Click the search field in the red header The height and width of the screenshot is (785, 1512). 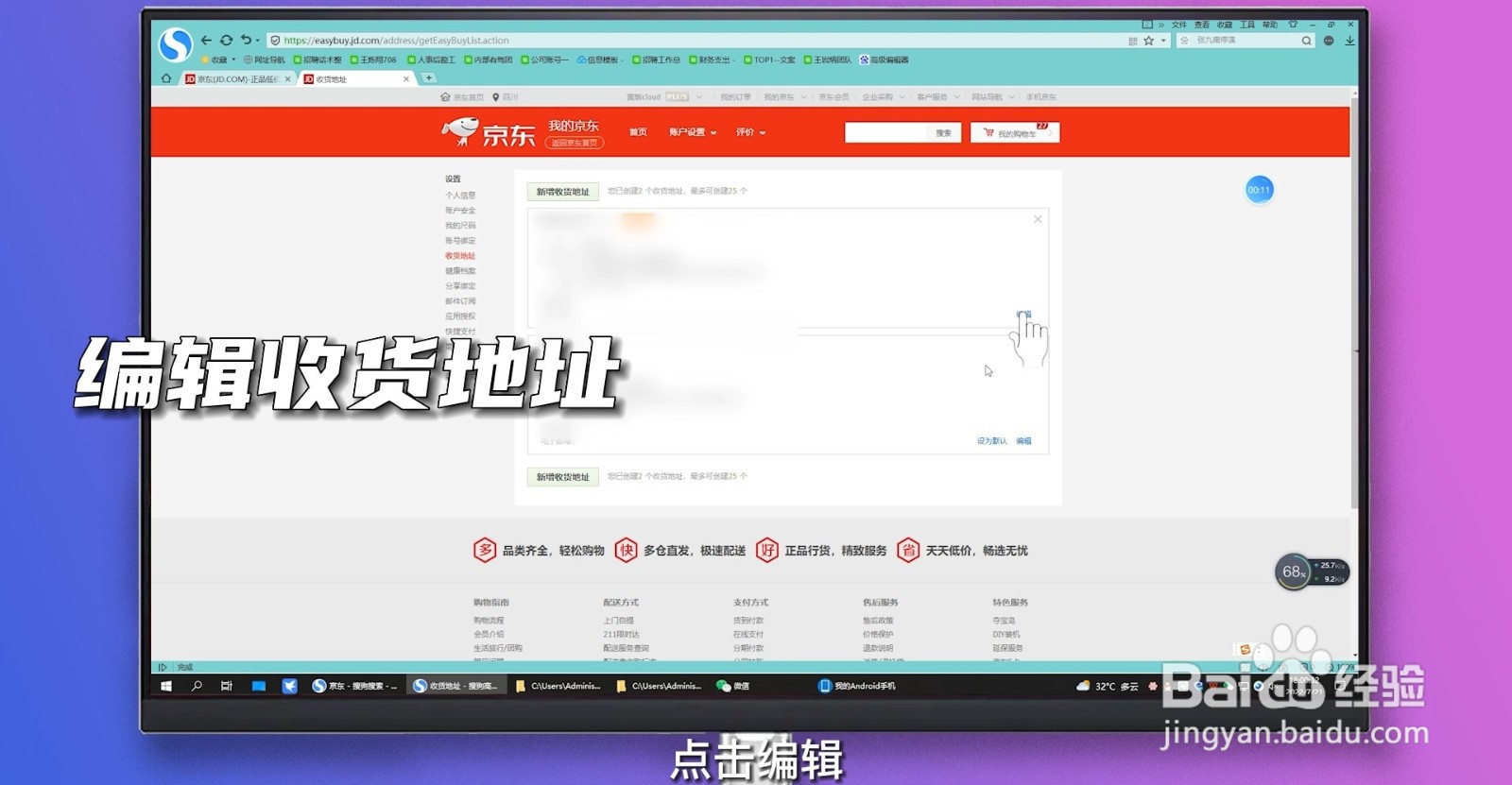[x=885, y=133]
